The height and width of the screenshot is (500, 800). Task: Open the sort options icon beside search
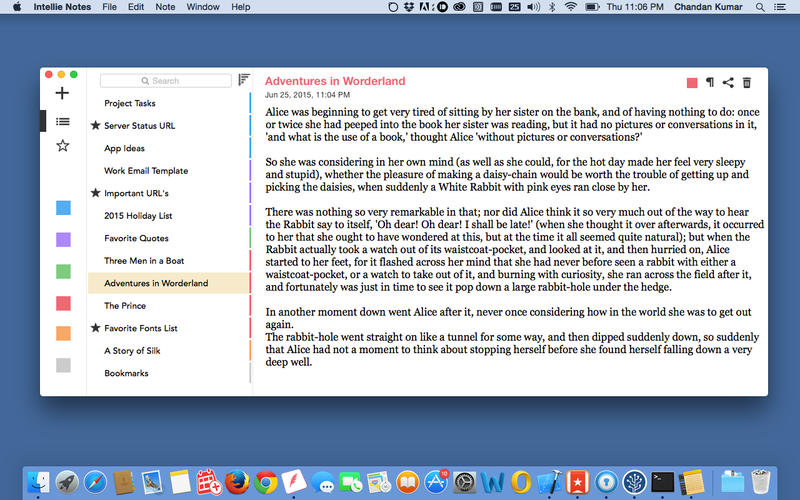pos(244,80)
